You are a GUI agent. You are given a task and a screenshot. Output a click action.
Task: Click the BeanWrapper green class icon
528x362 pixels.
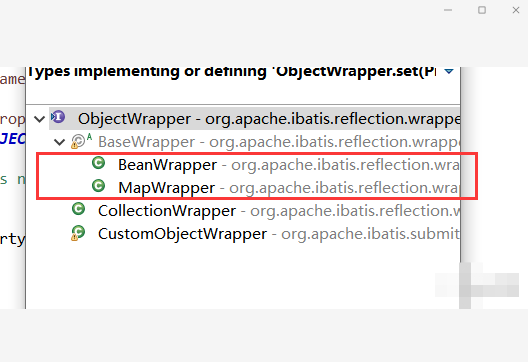pyautogui.click(x=99, y=163)
